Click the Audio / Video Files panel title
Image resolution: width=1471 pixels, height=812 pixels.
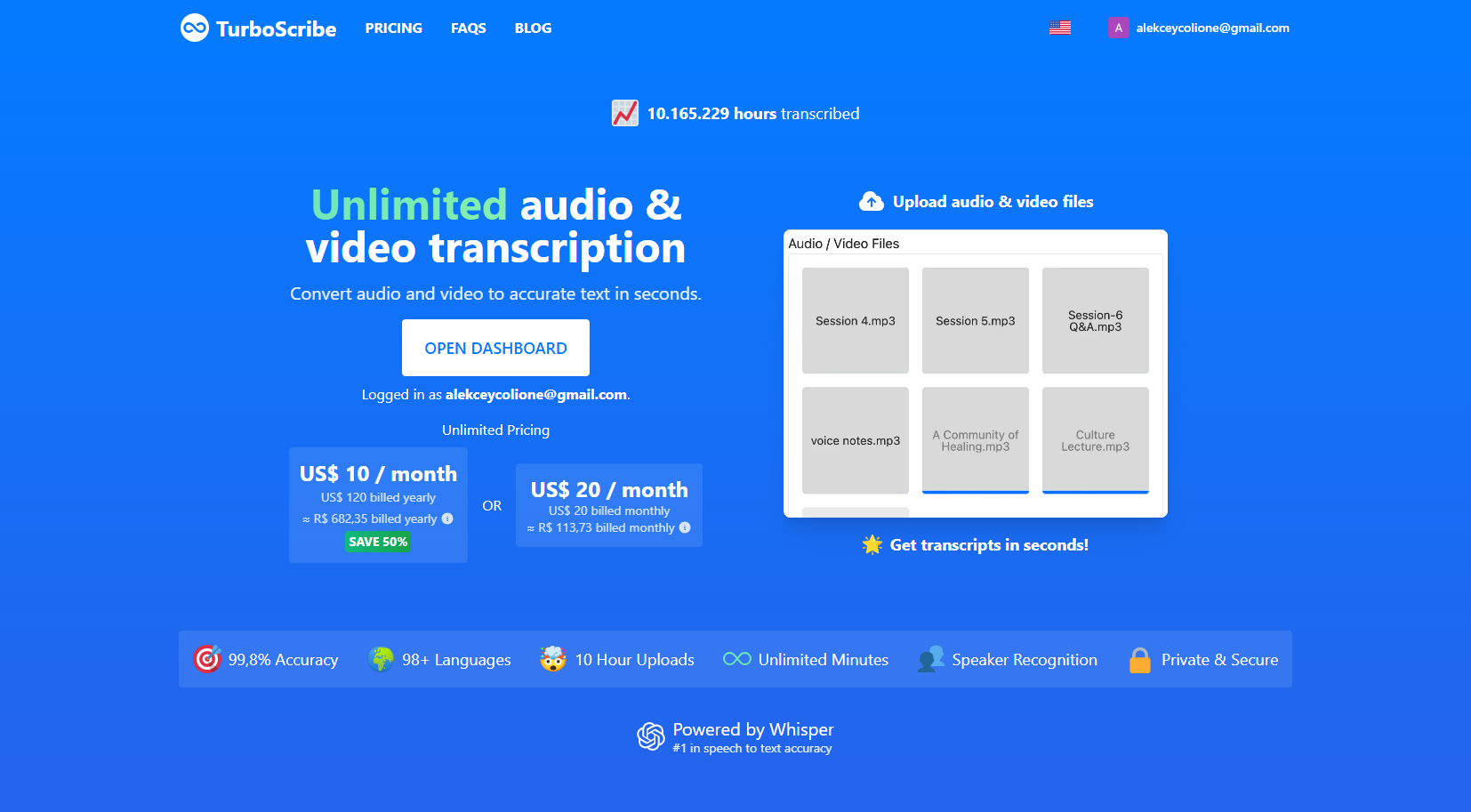[844, 244]
